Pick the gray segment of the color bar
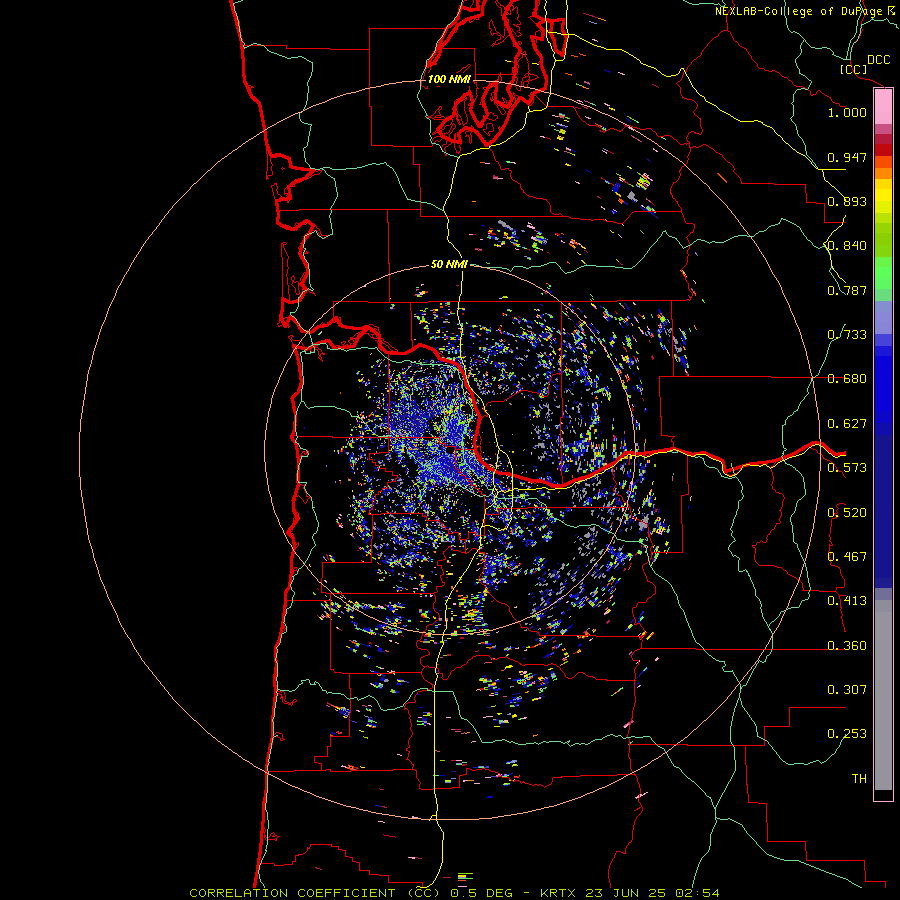 click(883, 695)
